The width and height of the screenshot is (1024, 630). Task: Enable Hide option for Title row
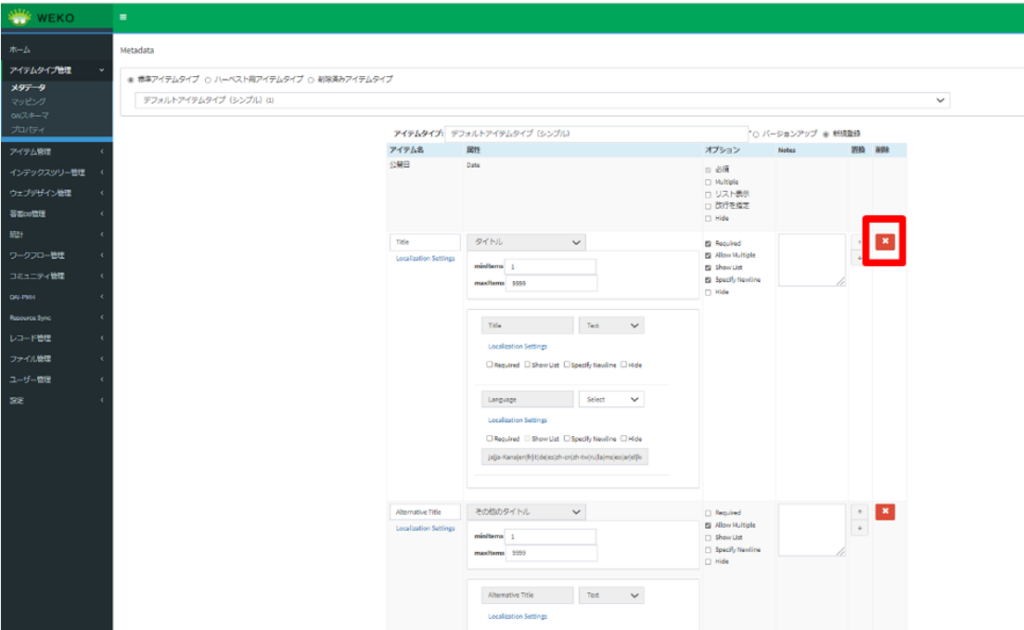[x=709, y=292]
